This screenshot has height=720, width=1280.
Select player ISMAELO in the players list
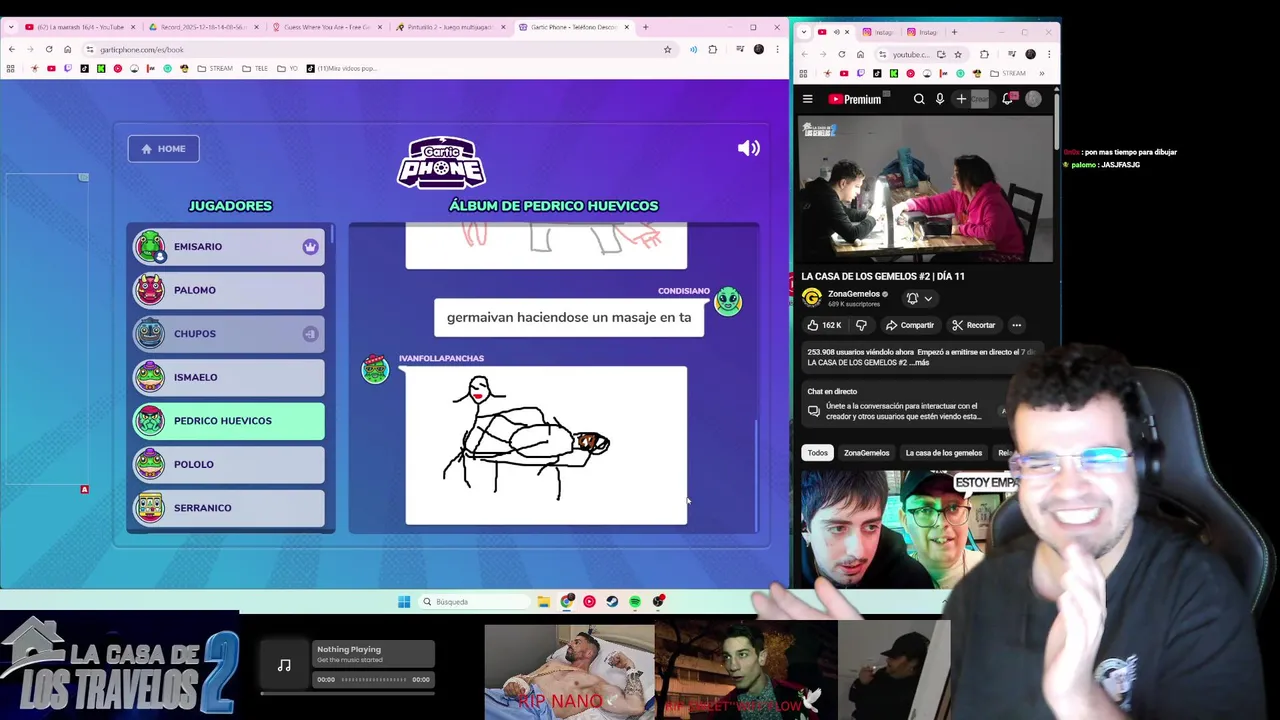pos(229,377)
